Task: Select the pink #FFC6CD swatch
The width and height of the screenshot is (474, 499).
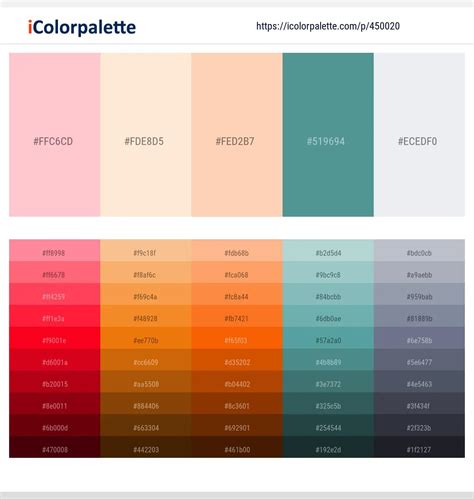Action: [x=55, y=135]
